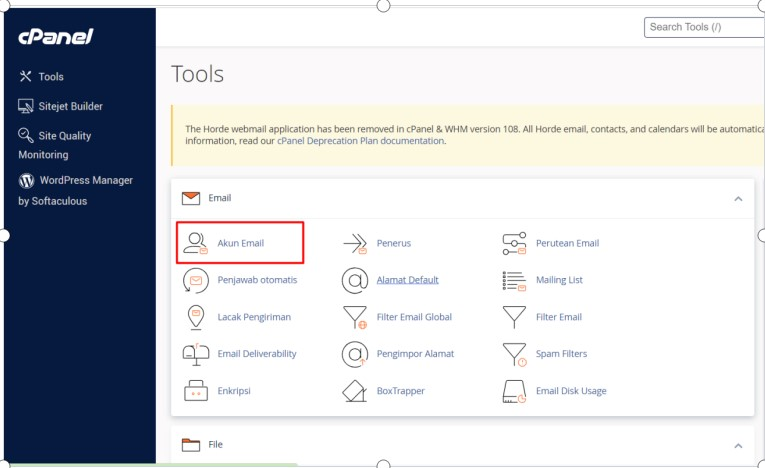Open Tools icon in sidebar
The image size is (765, 468).
25,76
